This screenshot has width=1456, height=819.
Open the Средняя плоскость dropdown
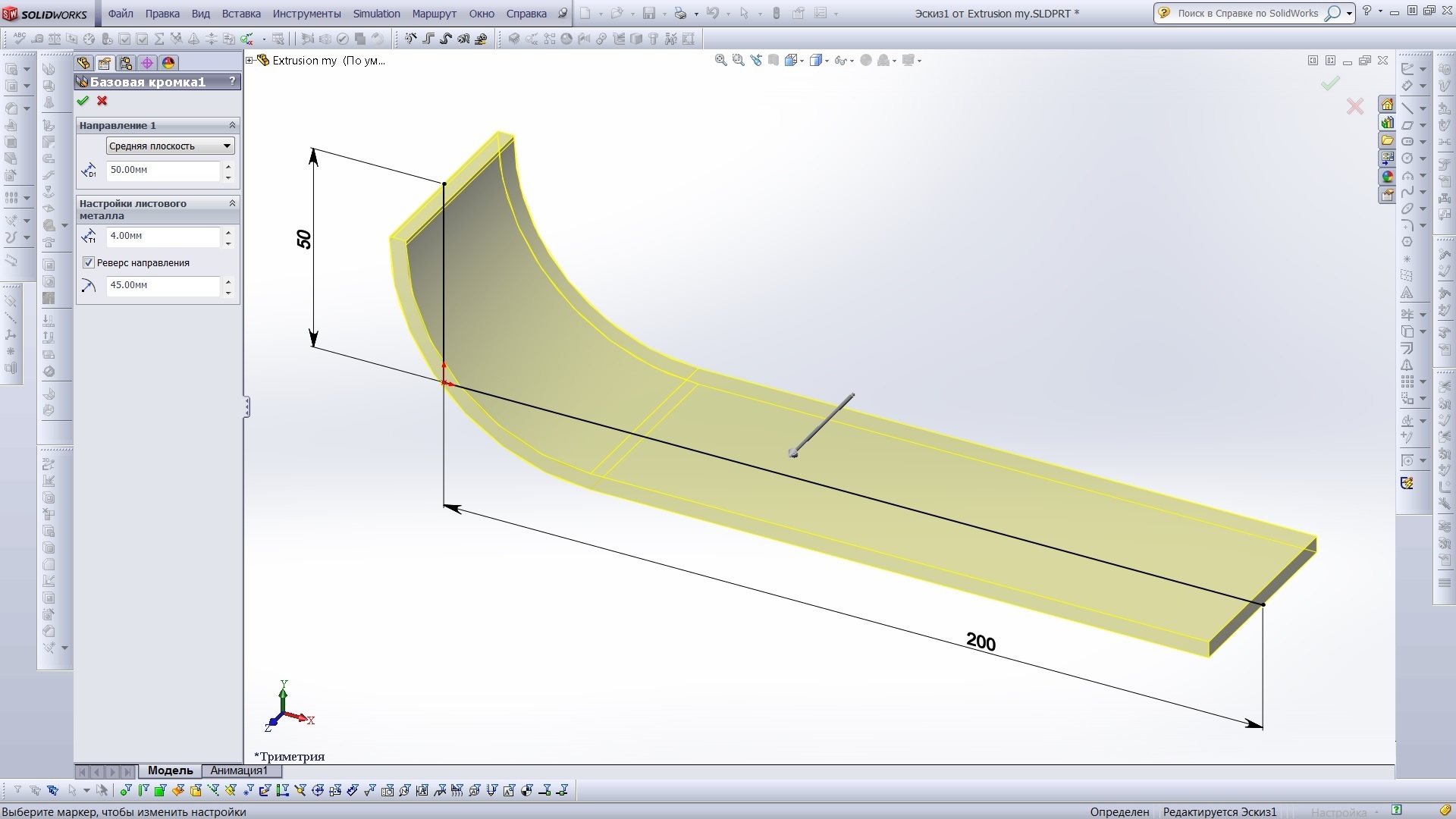pyautogui.click(x=225, y=146)
